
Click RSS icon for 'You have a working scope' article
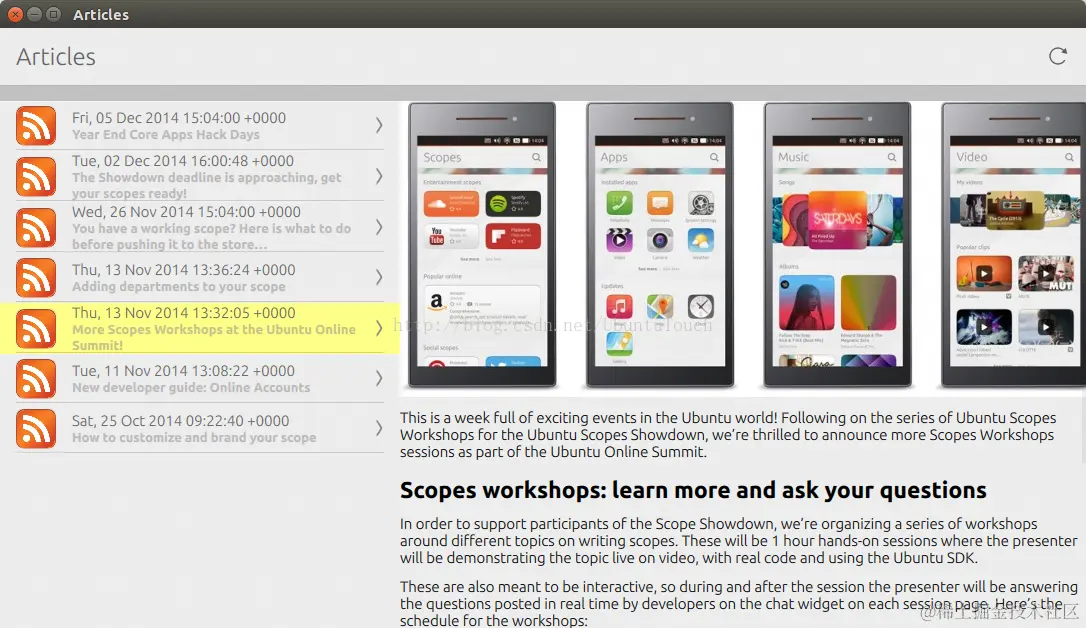pyautogui.click(x=36, y=227)
